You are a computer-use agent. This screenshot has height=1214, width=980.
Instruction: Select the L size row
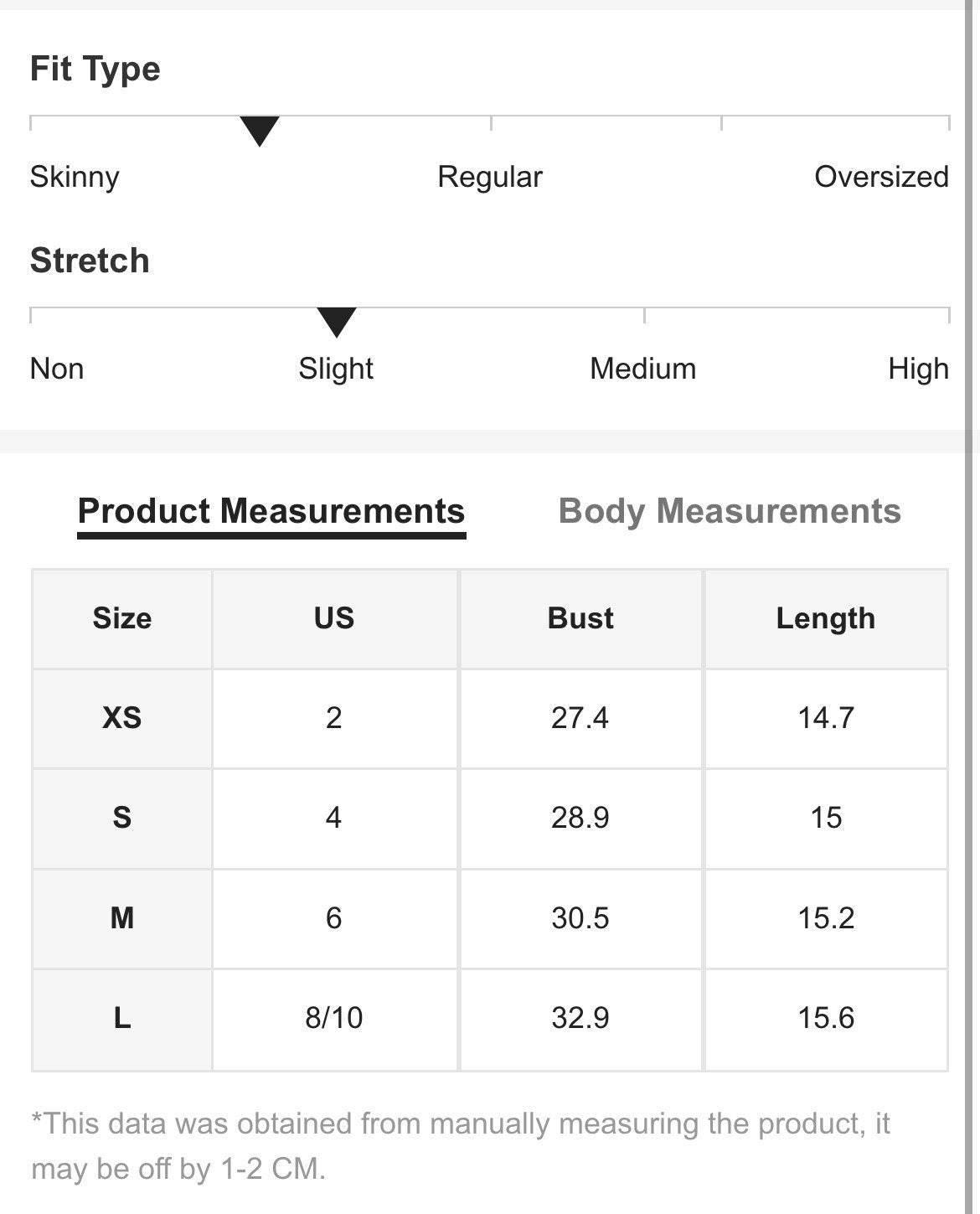click(x=490, y=1020)
